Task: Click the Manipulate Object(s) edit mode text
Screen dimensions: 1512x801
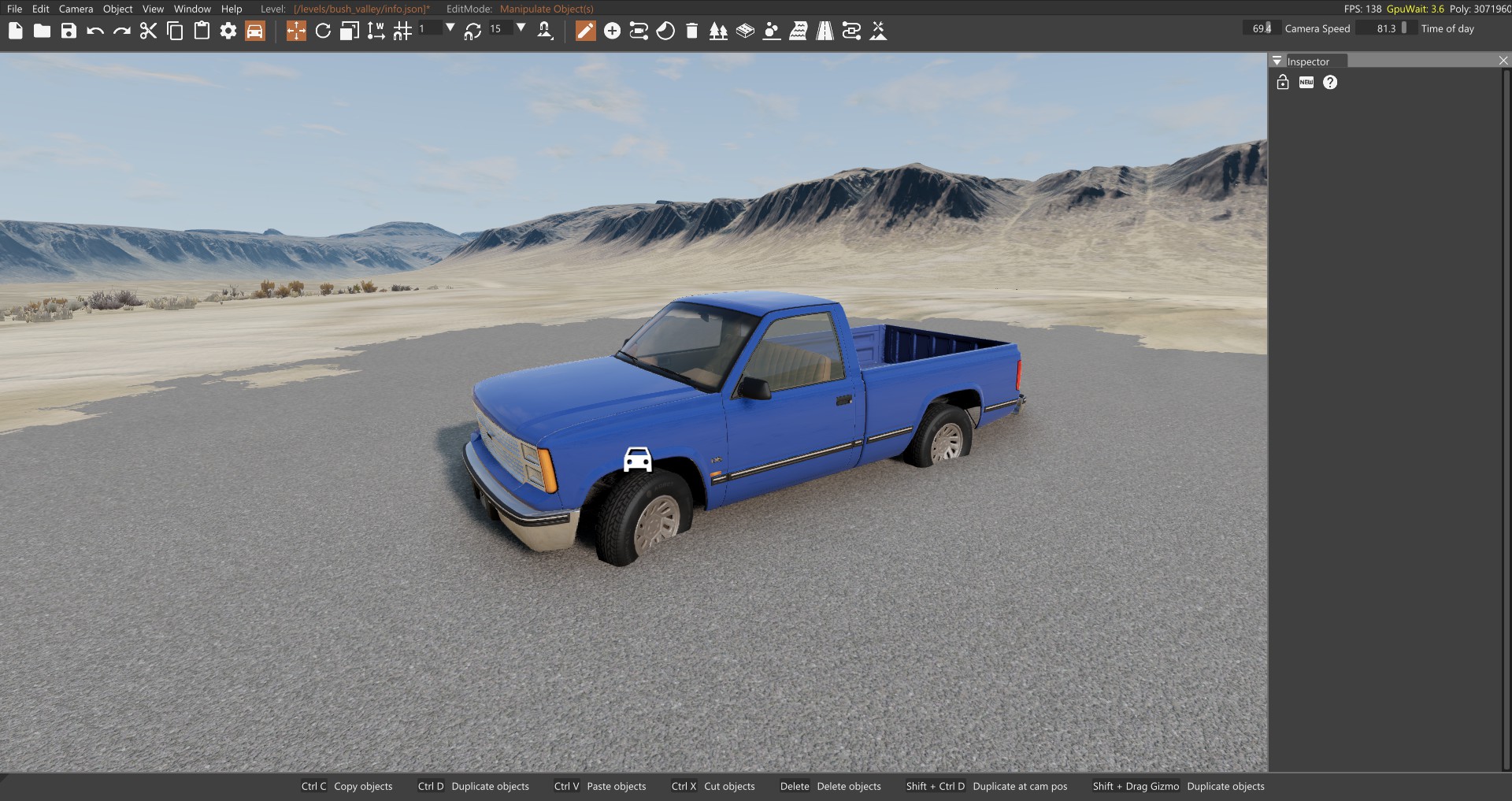Action: tap(547, 9)
